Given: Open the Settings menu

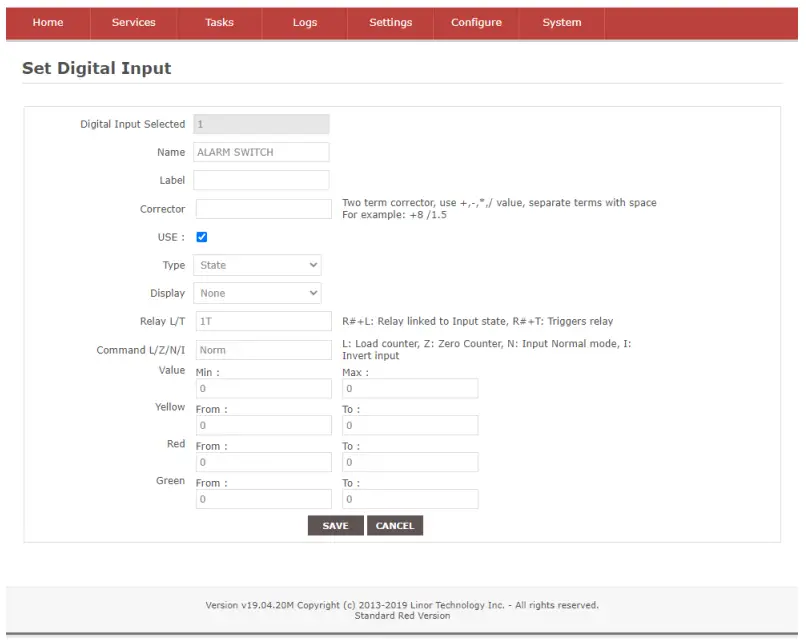Looking at the screenshot, I should tap(391, 23).
